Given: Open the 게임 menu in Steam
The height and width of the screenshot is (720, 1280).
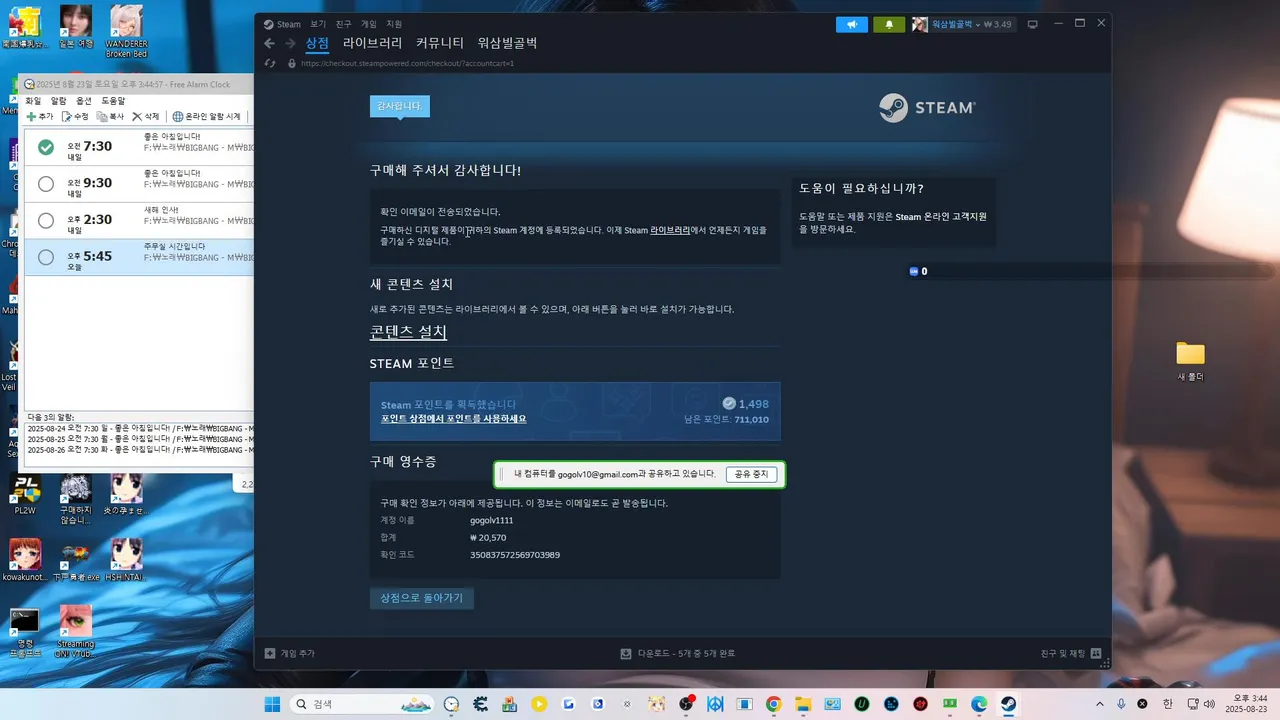Looking at the screenshot, I should pos(369,24).
